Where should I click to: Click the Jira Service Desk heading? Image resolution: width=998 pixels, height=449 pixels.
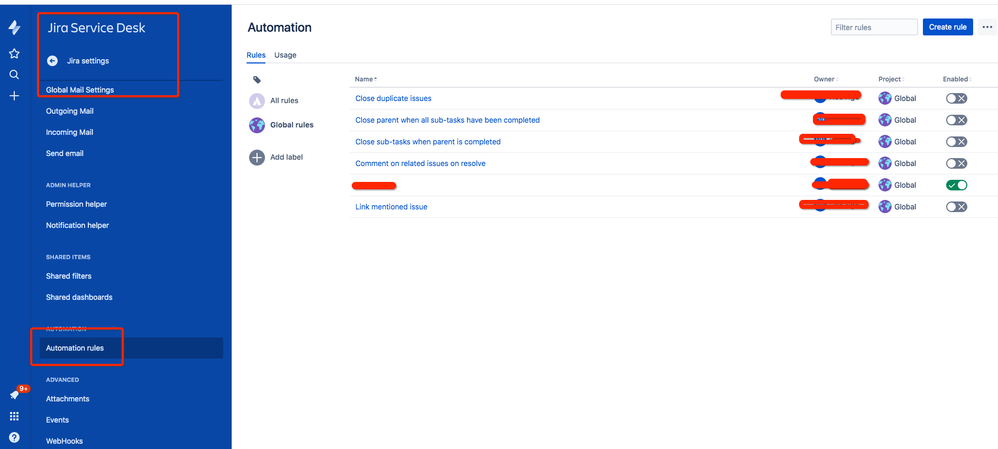click(97, 28)
